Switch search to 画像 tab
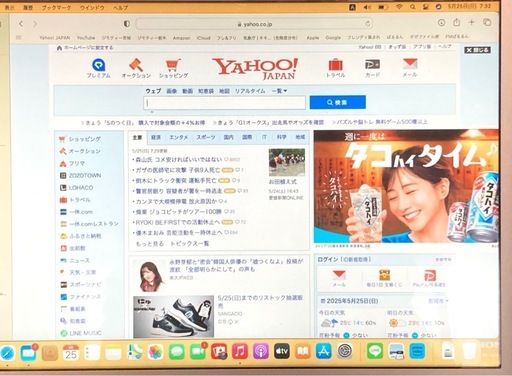The width and height of the screenshot is (512, 376). 172,91
